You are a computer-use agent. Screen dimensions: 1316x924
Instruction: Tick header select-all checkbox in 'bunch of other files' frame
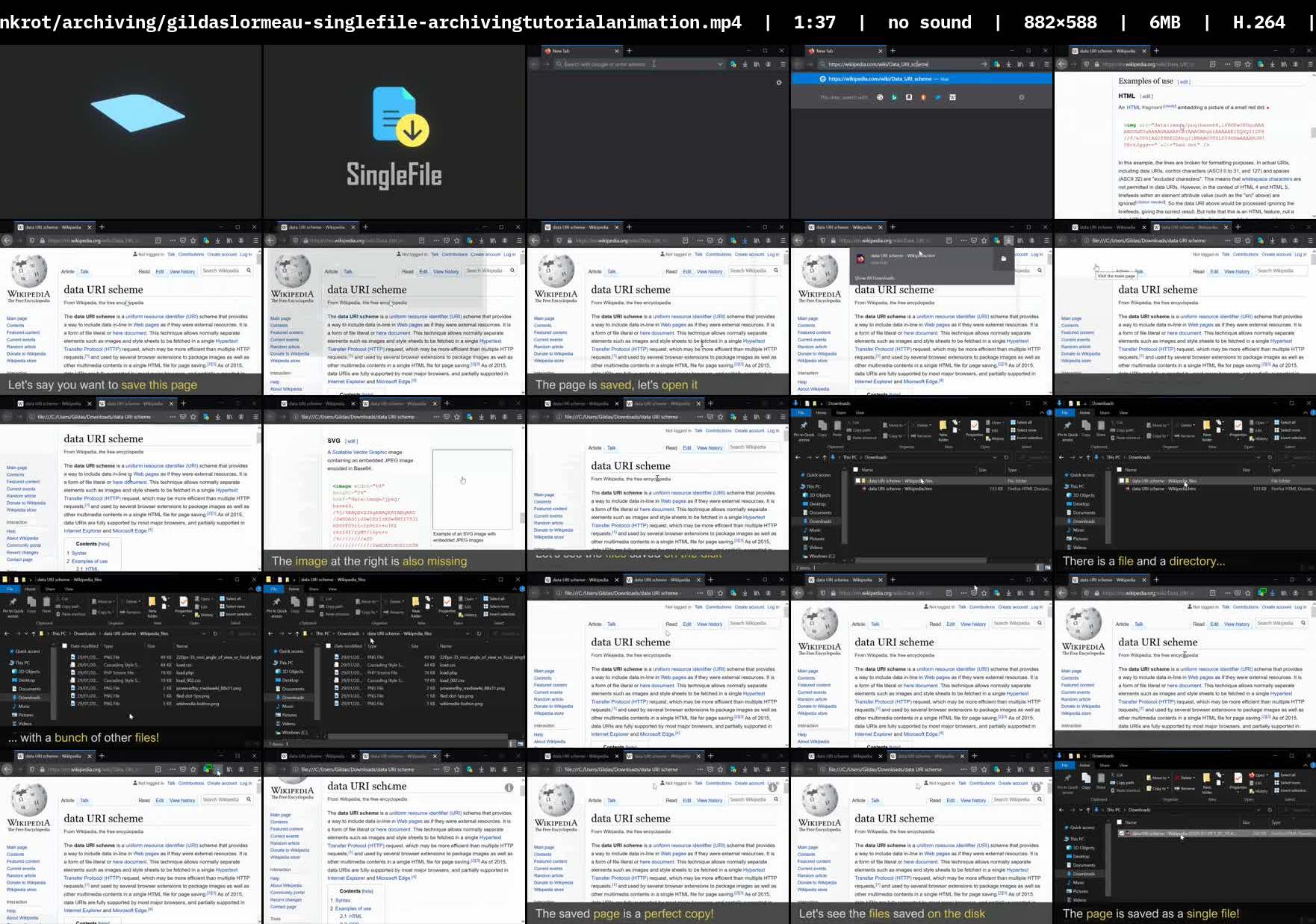pyautogui.click(x=65, y=646)
